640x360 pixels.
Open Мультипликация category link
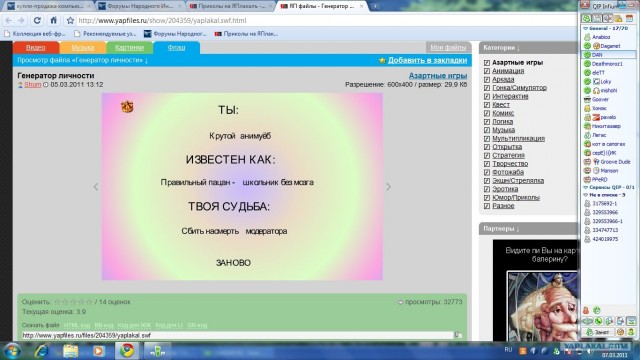click(518, 138)
